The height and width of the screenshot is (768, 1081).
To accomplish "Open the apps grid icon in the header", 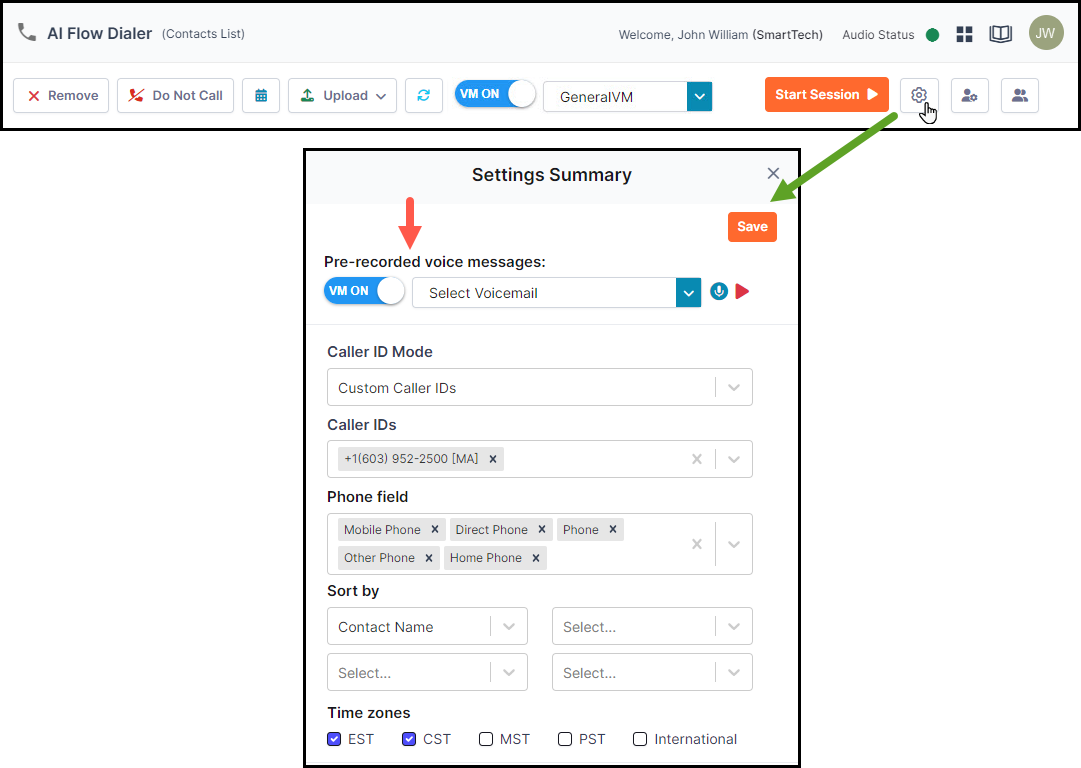I will pos(964,34).
